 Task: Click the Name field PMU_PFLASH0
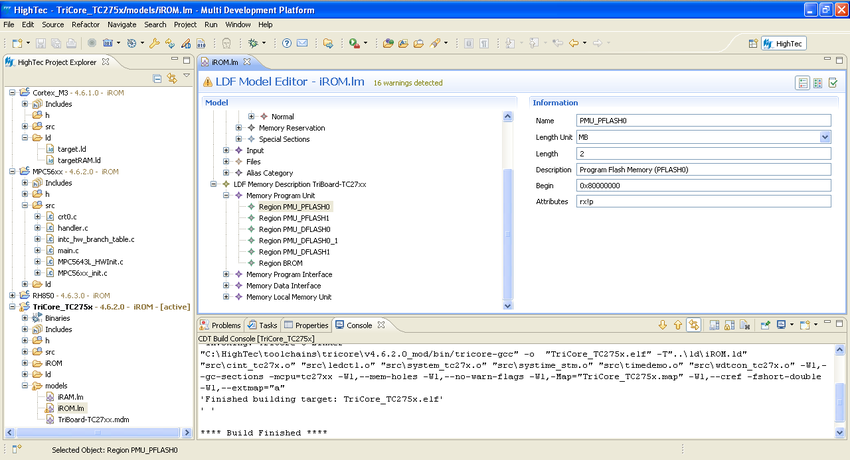703,121
